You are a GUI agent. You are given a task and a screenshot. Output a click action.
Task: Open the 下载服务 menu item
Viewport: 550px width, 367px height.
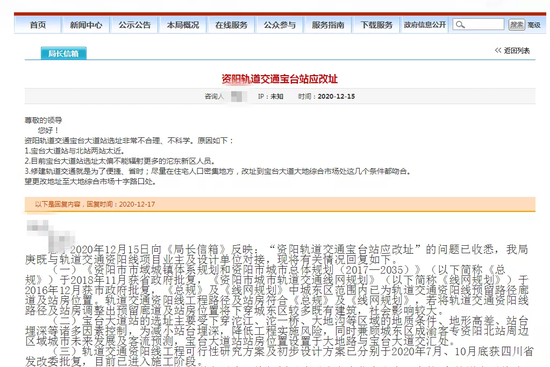(376, 25)
